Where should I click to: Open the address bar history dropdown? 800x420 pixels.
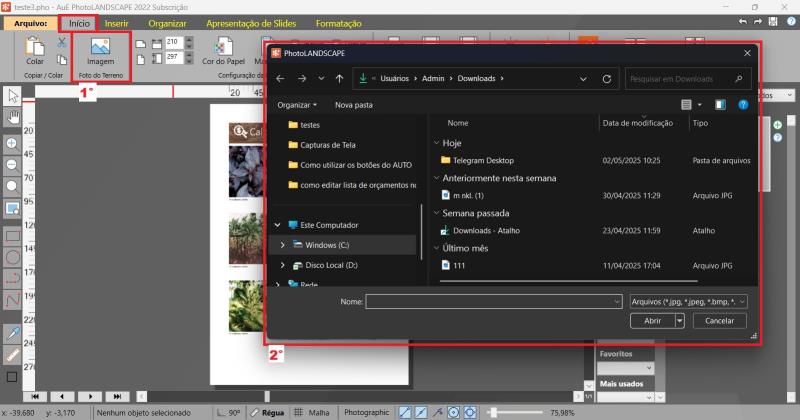pos(583,79)
